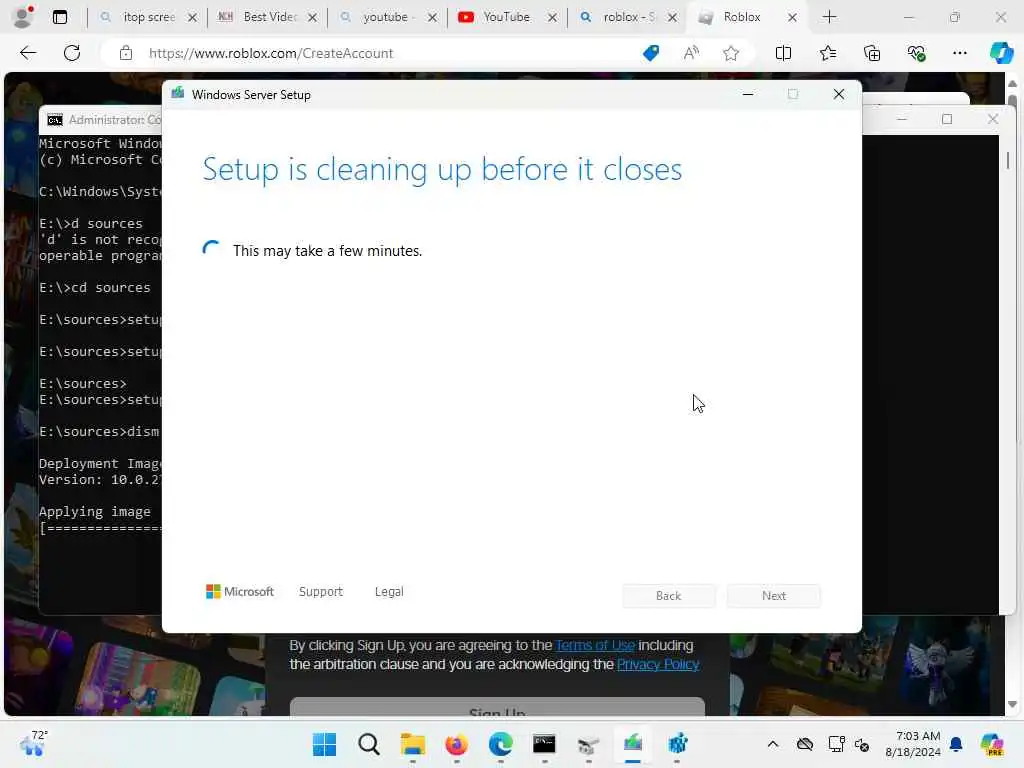Maximize the Command Prompt window
1024x768 pixels.
(x=947, y=119)
